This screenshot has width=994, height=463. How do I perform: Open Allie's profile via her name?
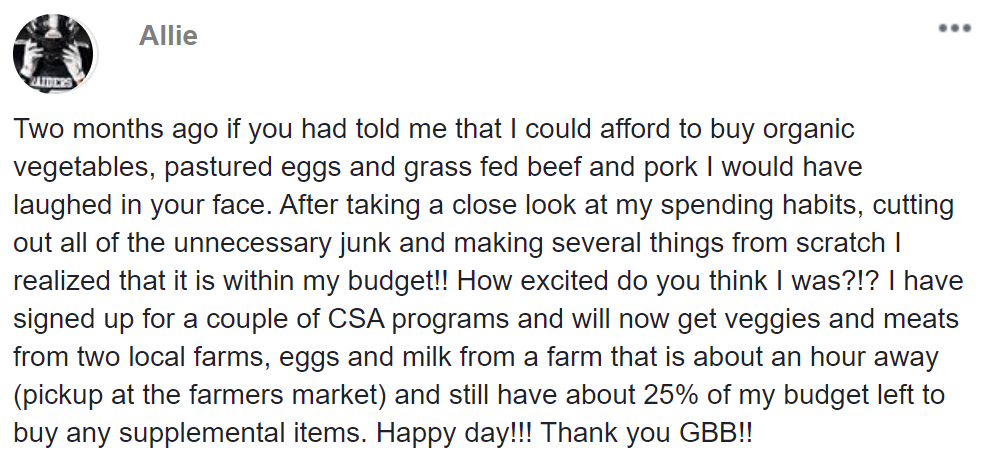click(168, 37)
